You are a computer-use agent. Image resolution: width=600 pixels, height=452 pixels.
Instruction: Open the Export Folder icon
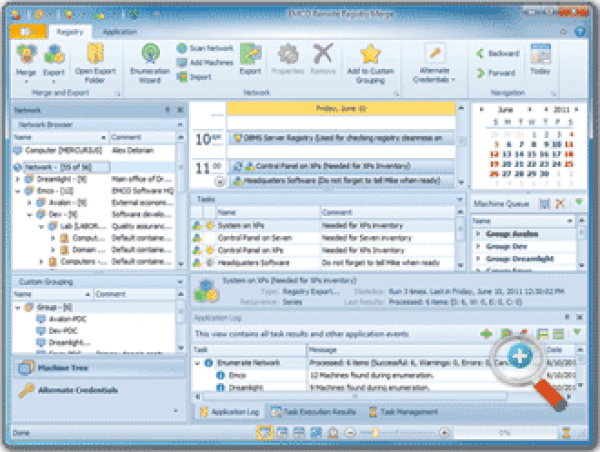click(x=95, y=63)
